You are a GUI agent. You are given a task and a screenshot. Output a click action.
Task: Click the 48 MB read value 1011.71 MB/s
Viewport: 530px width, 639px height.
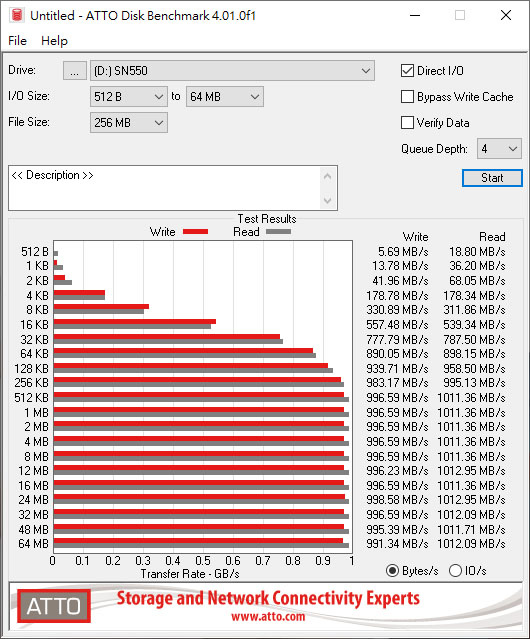[471, 529]
